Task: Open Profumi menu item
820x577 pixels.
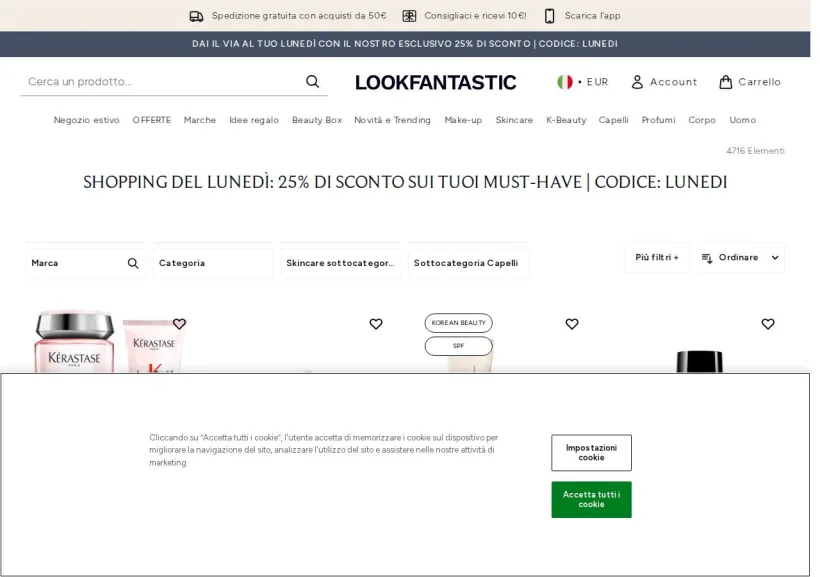Action: tap(658, 120)
